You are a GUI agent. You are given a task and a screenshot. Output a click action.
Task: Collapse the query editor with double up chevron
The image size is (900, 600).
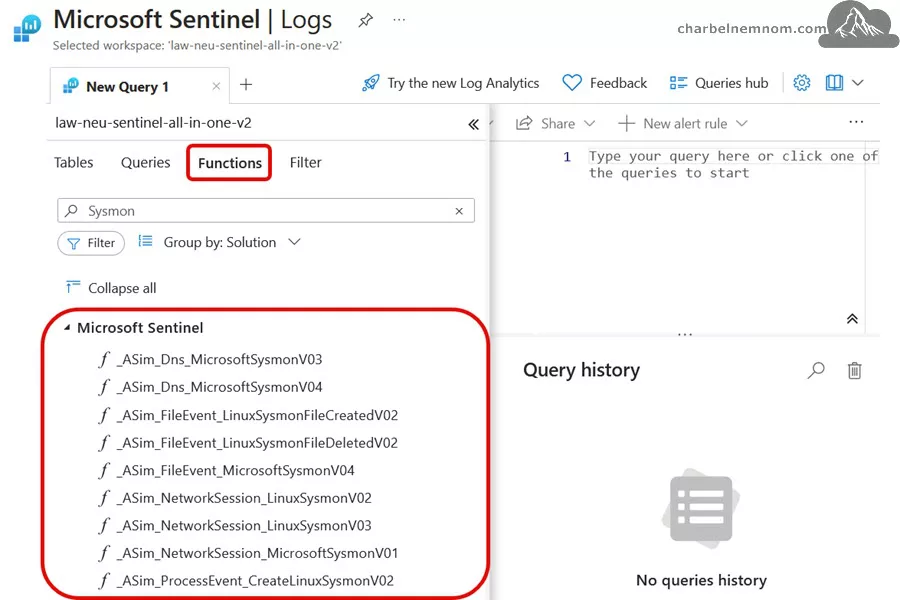coord(852,319)
